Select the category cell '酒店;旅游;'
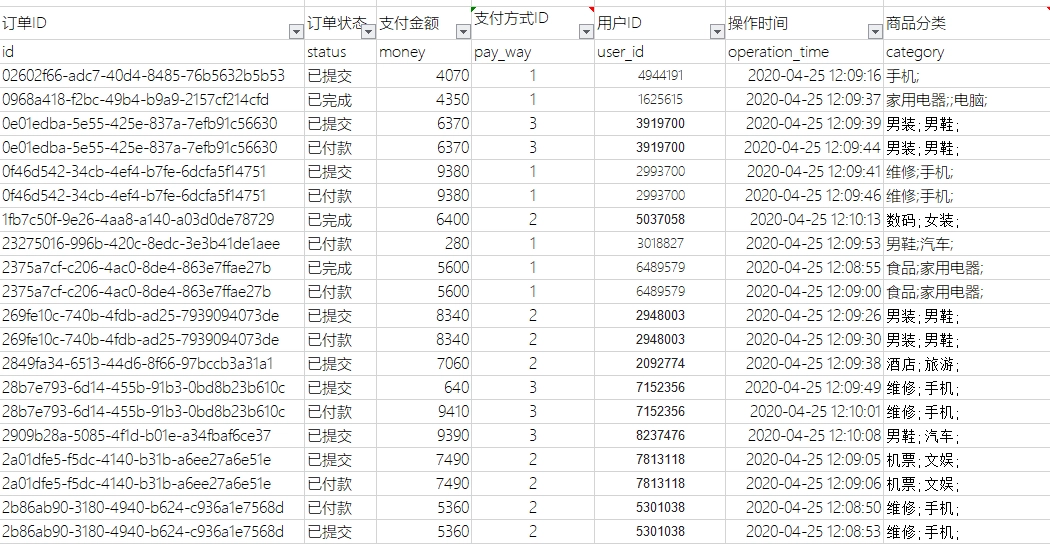Screen dimensions: 1050x544 click(x=967, y=364)
